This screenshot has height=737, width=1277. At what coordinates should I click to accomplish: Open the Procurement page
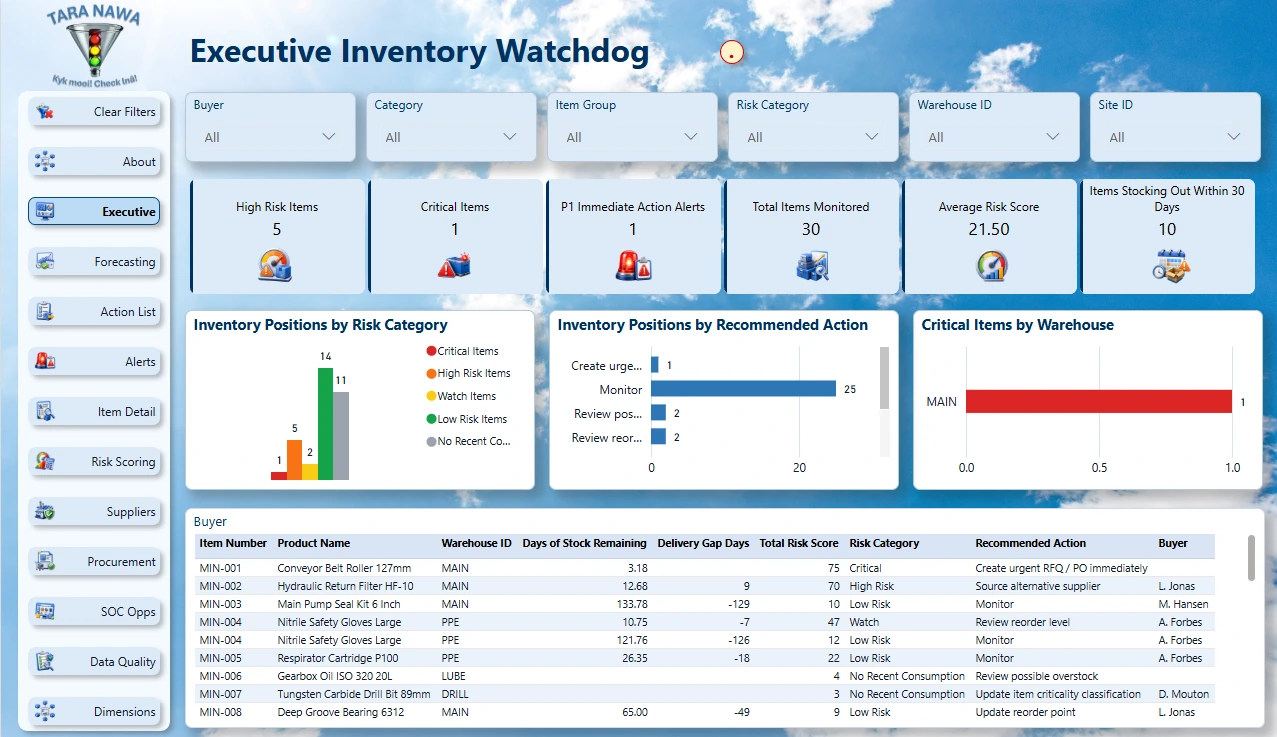pos(94,562)
